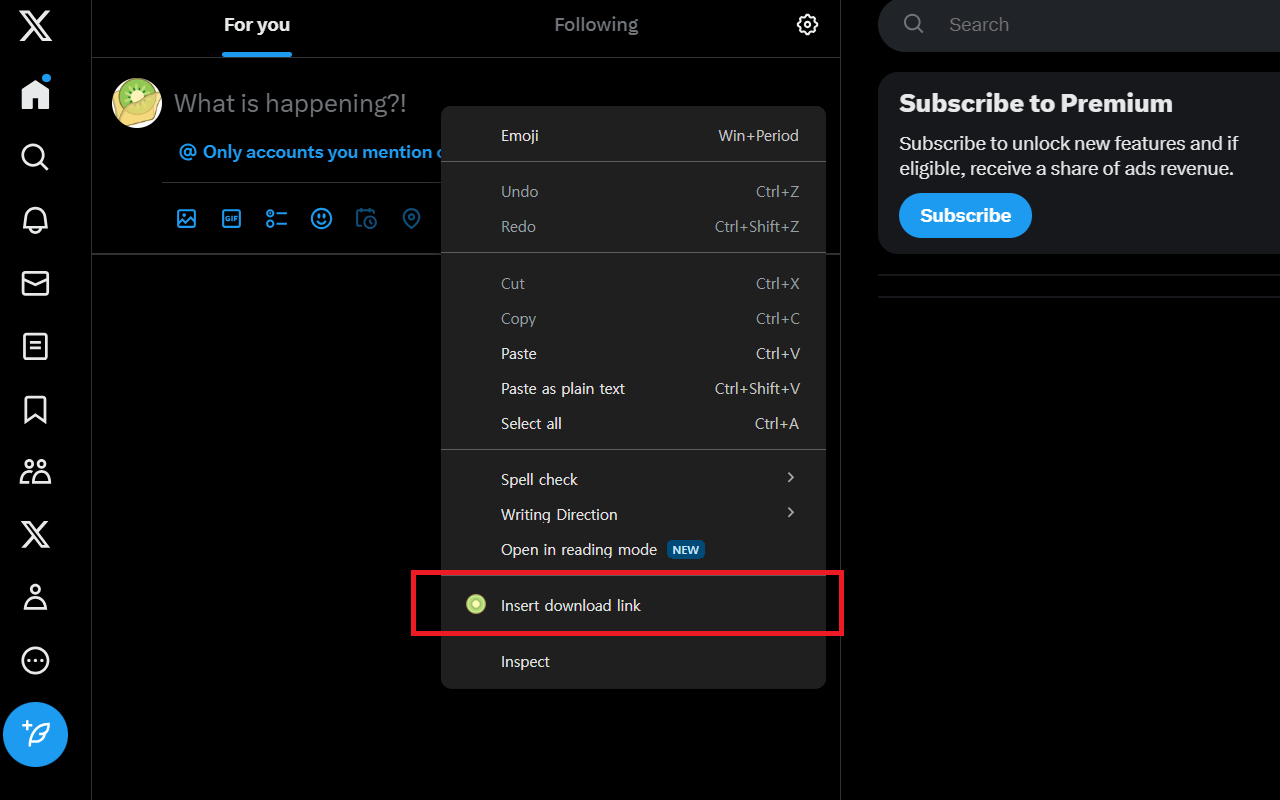Attach media with the image icon

pos(186,218)
